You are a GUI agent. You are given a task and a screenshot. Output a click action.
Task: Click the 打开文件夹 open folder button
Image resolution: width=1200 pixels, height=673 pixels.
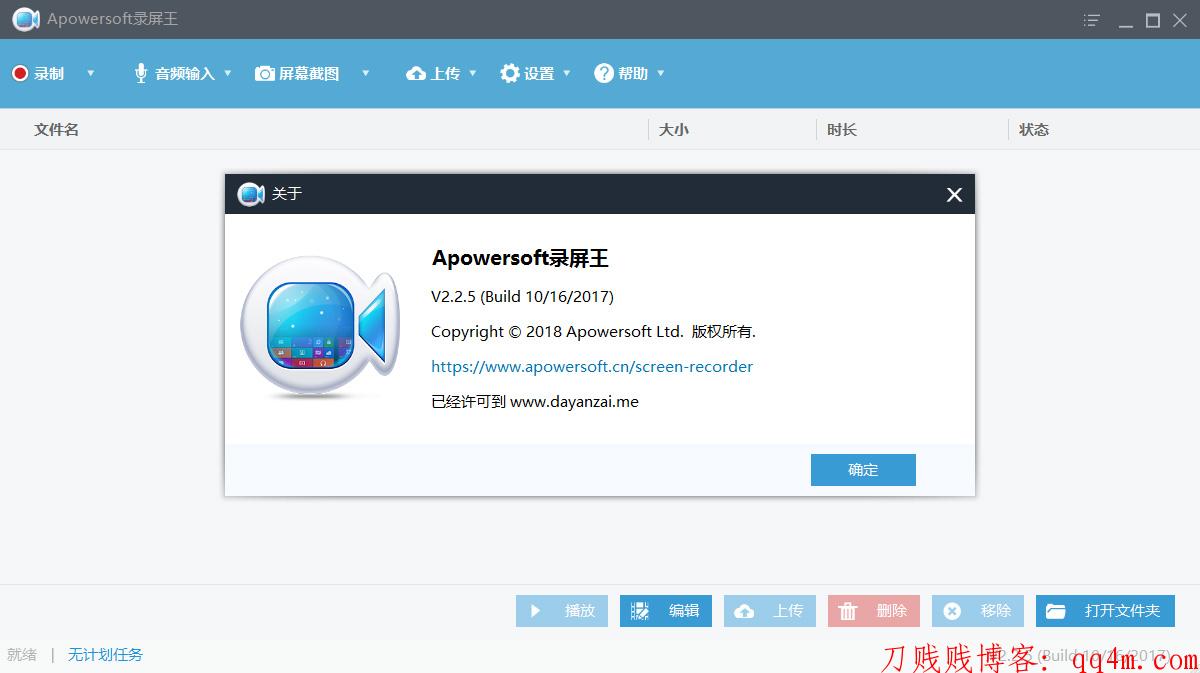tap(1105, 611)
